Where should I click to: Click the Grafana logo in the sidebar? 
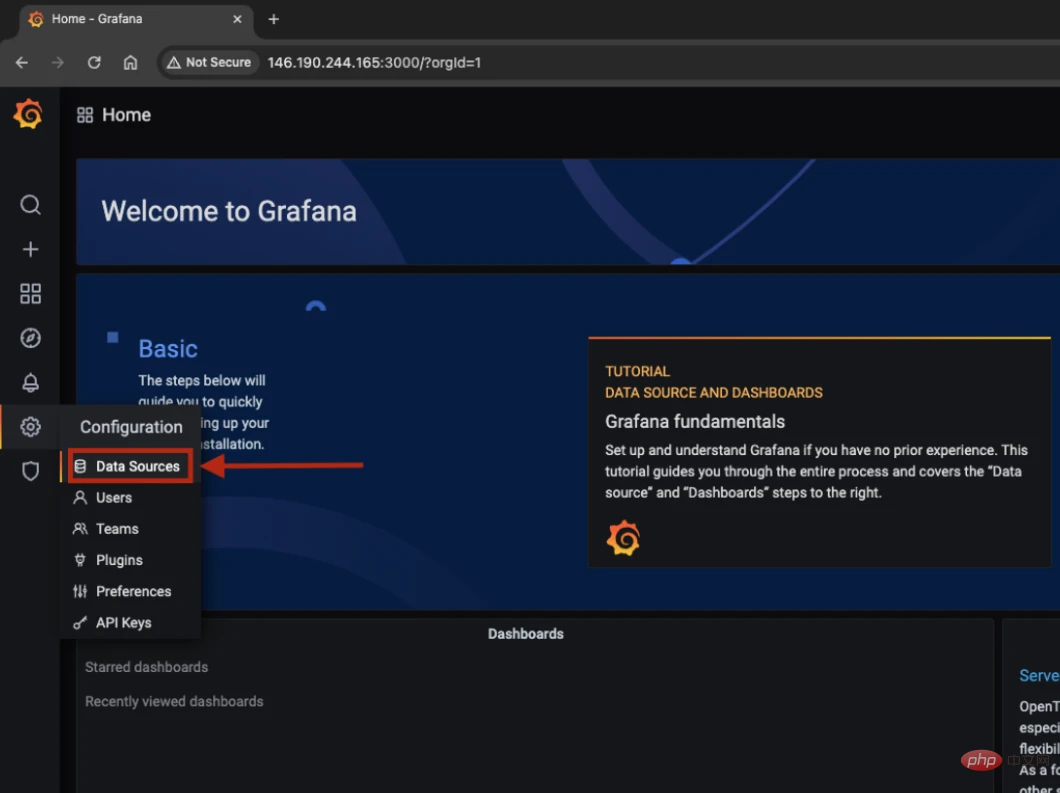pos(28,114)
